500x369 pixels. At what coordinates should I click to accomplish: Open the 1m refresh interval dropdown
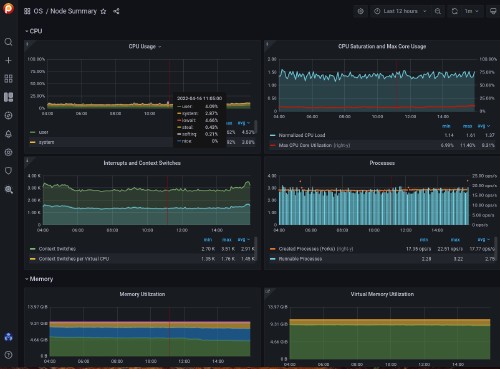coord(471,11)
